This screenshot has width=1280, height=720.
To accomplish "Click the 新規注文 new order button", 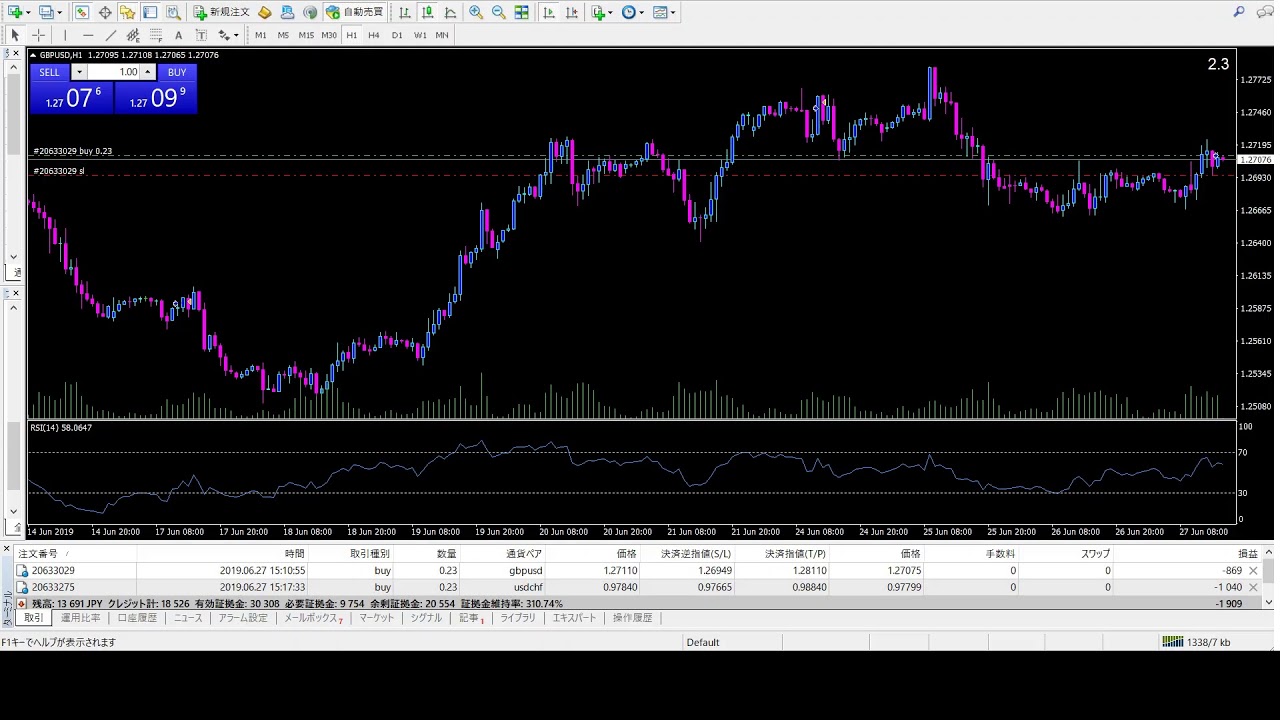I will [222, 13].
